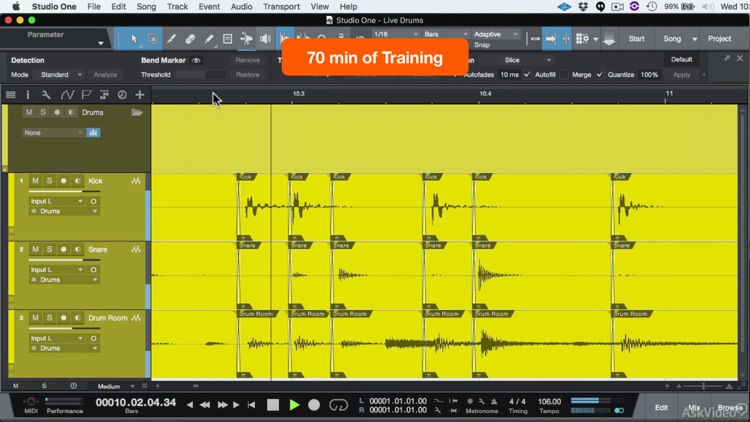Add a new track plus icon
This screenshot has width=750, height=422.
(x=140, y=95)
